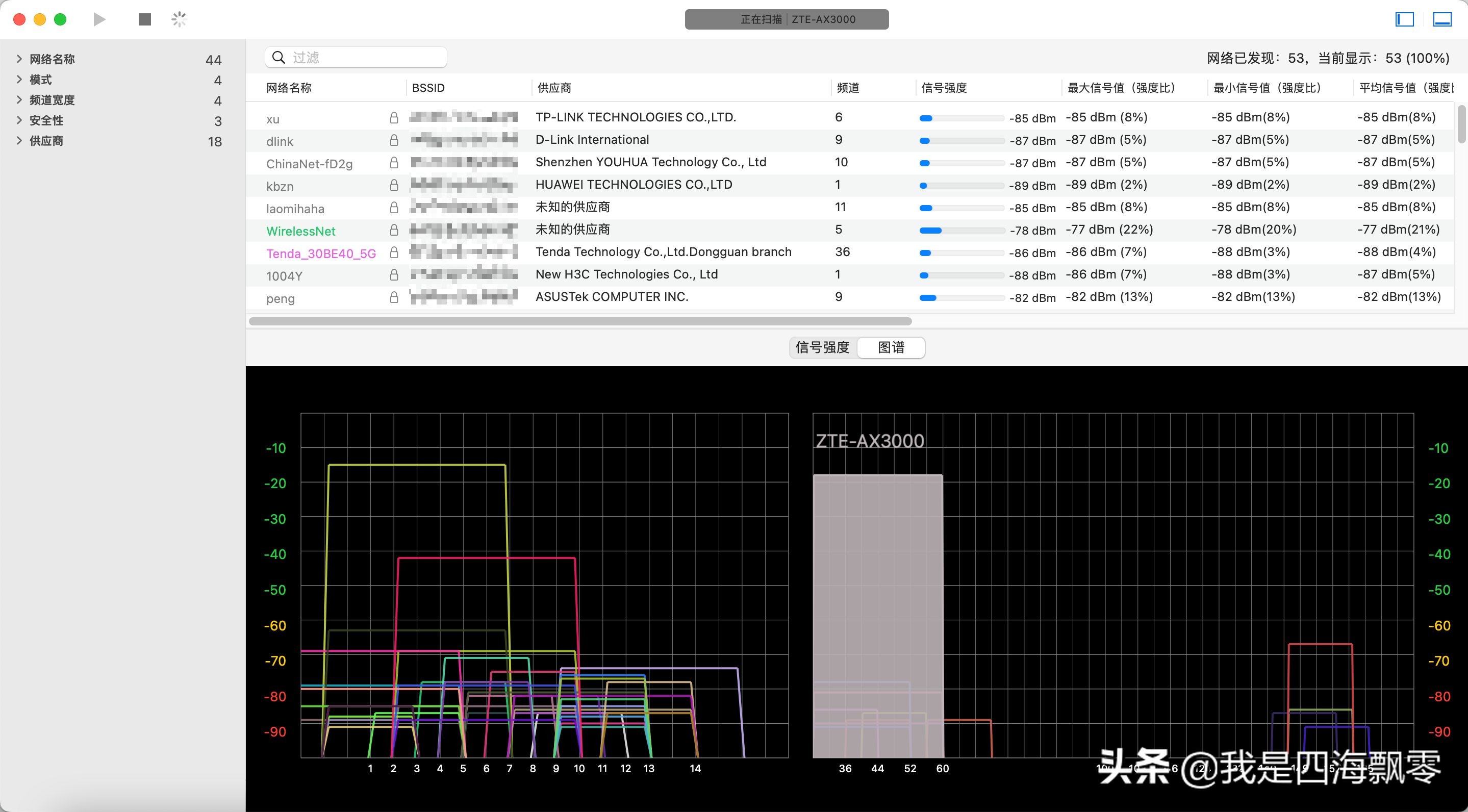
Task: Click the lock icon in Tenda_30BE40_5G row
Action: click(x=394, y=252)
